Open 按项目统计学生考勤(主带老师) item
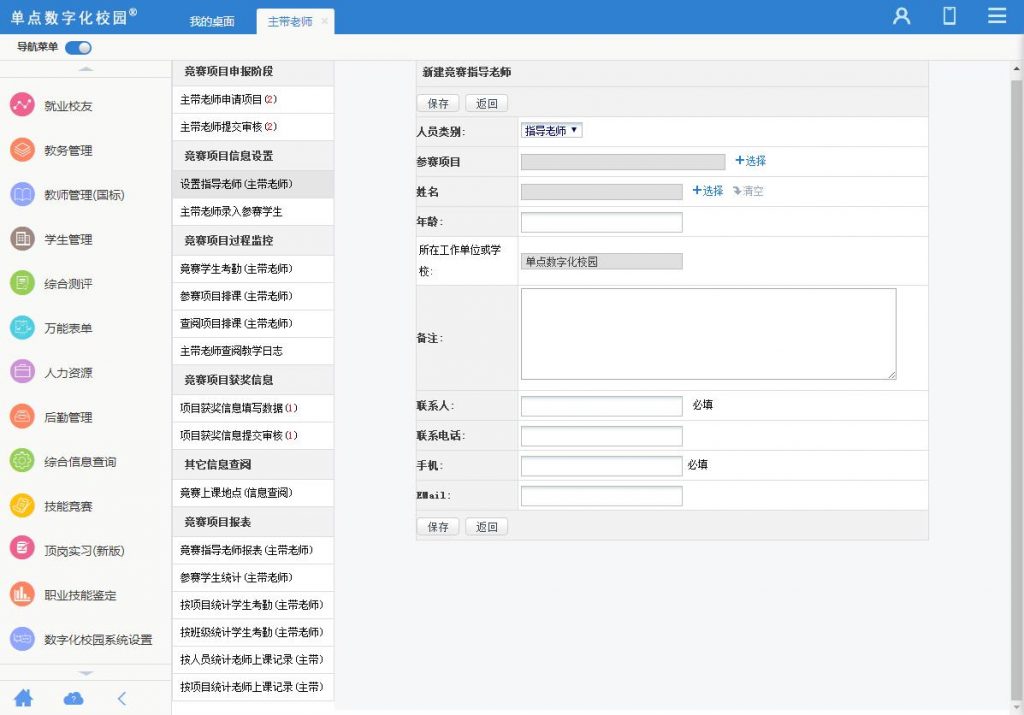The height and width of the screenshot is (715, 1024). tap(253, 605)
